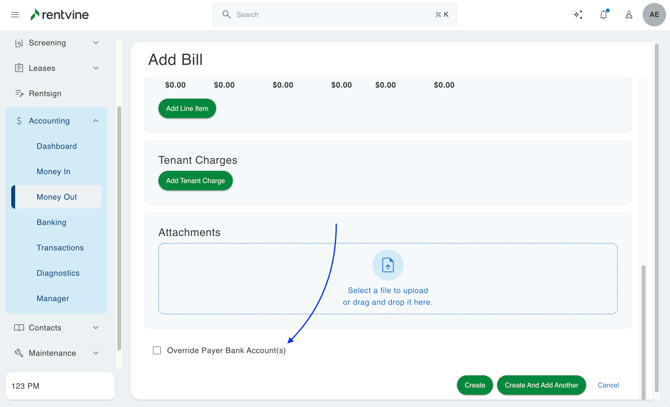
Task: Click the Rentsign sidebar icon
Action: click(19, 94)
